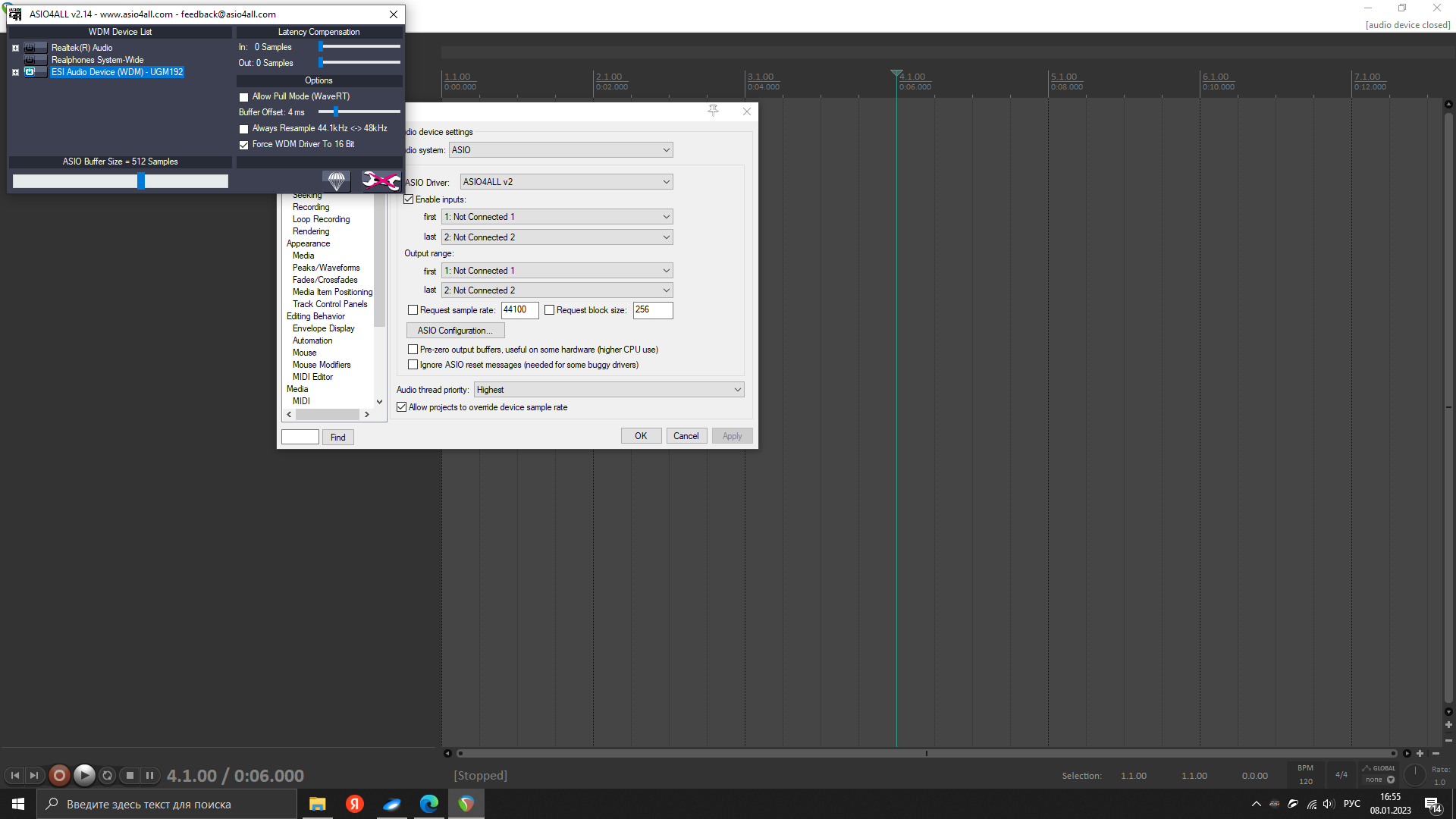Click the Windows Start button
The image size is (1456, 819).
(x=18, y=804)
